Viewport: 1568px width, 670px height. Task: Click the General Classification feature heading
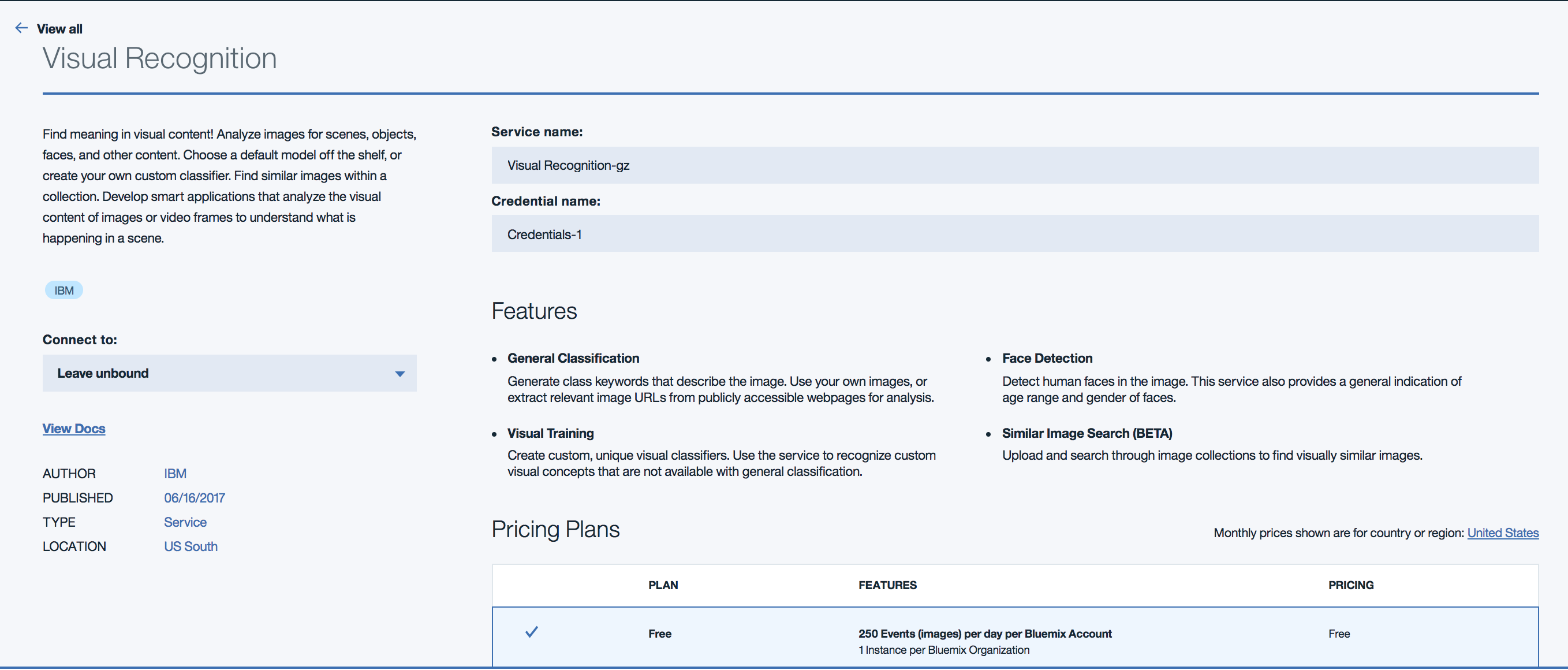coord(573,359)
